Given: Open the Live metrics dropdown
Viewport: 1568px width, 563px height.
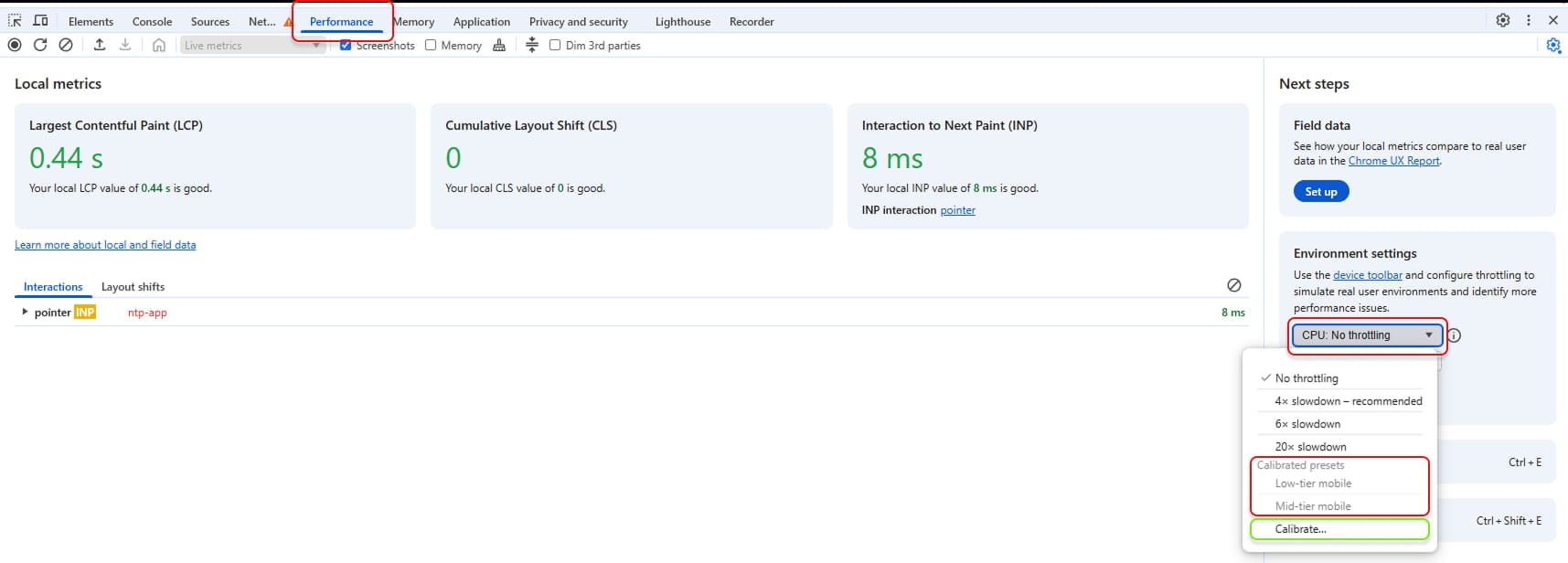Looking at the screenshot, I should tap(252, 45).
